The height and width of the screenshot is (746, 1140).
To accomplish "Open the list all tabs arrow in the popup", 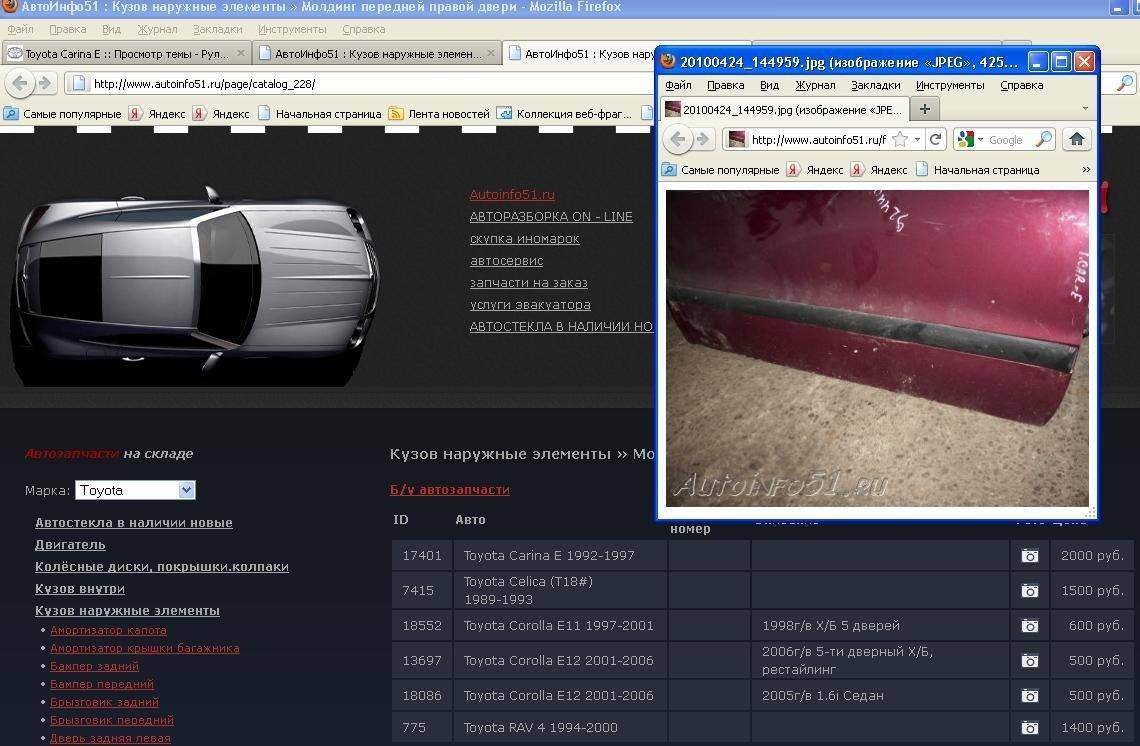I will click(x=1085, y=109).
